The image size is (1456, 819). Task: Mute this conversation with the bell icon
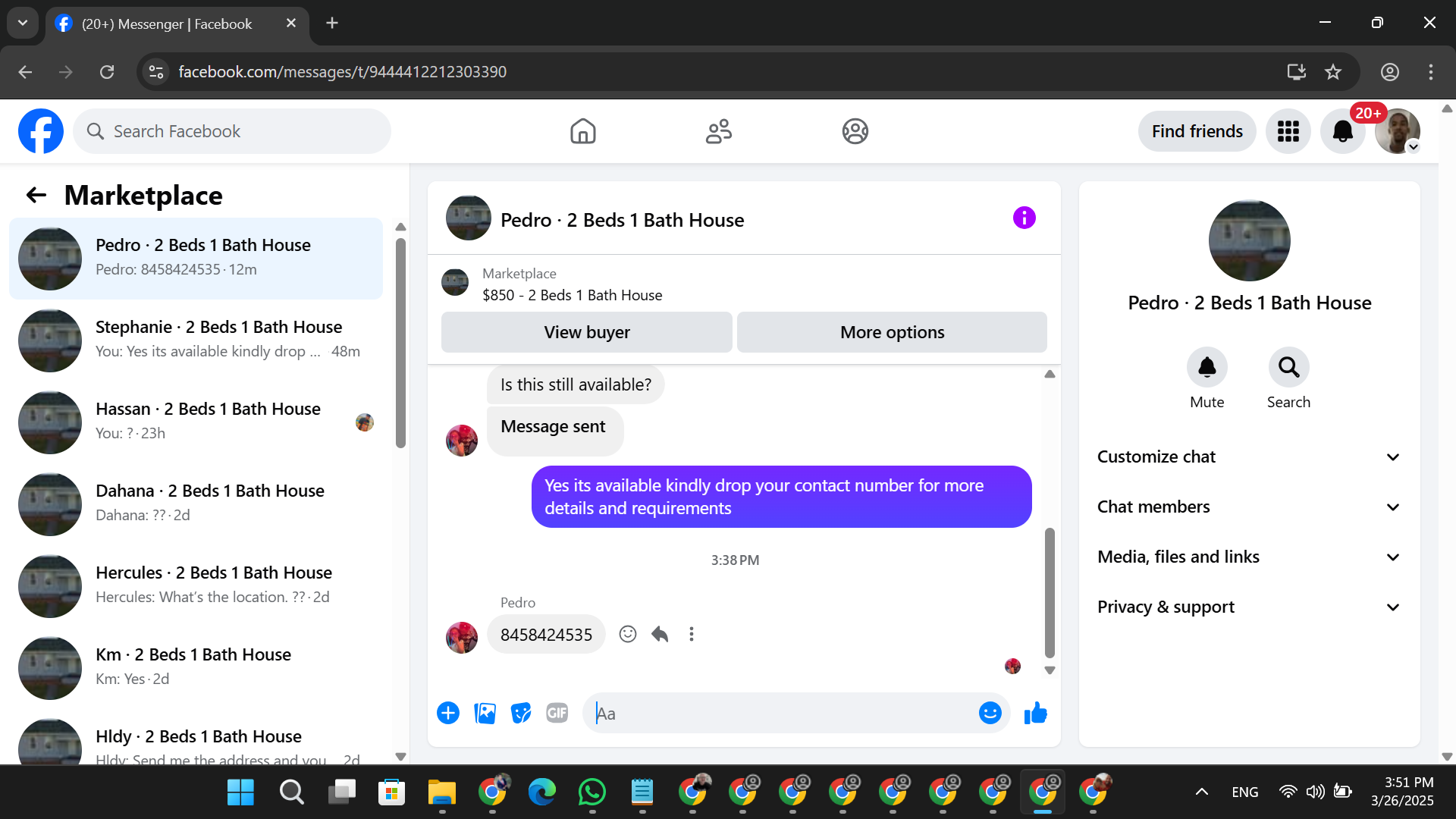point(1207,368)
